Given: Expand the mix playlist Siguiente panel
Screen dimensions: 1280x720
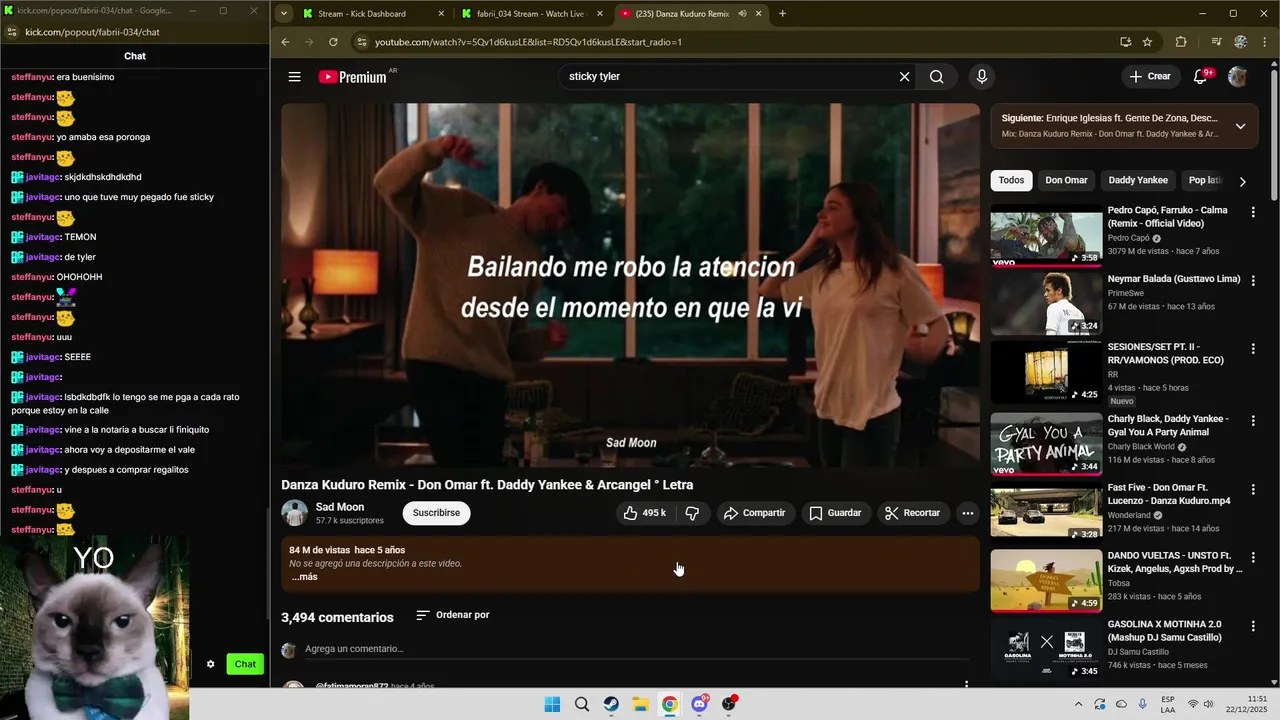Looking at the screenshot, I should pos(1240,126).
